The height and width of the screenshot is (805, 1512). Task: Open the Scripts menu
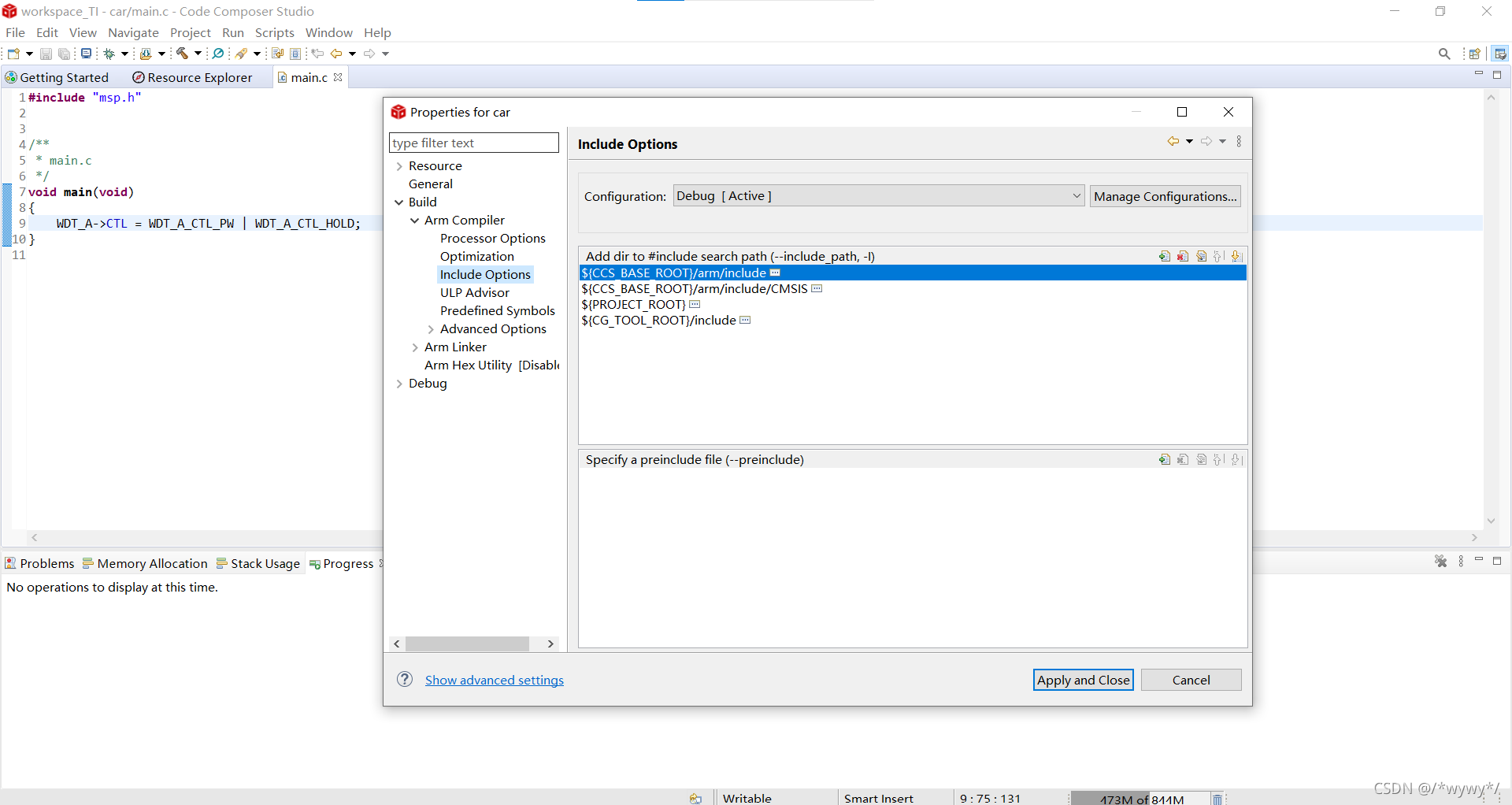(x=274, y=32)
